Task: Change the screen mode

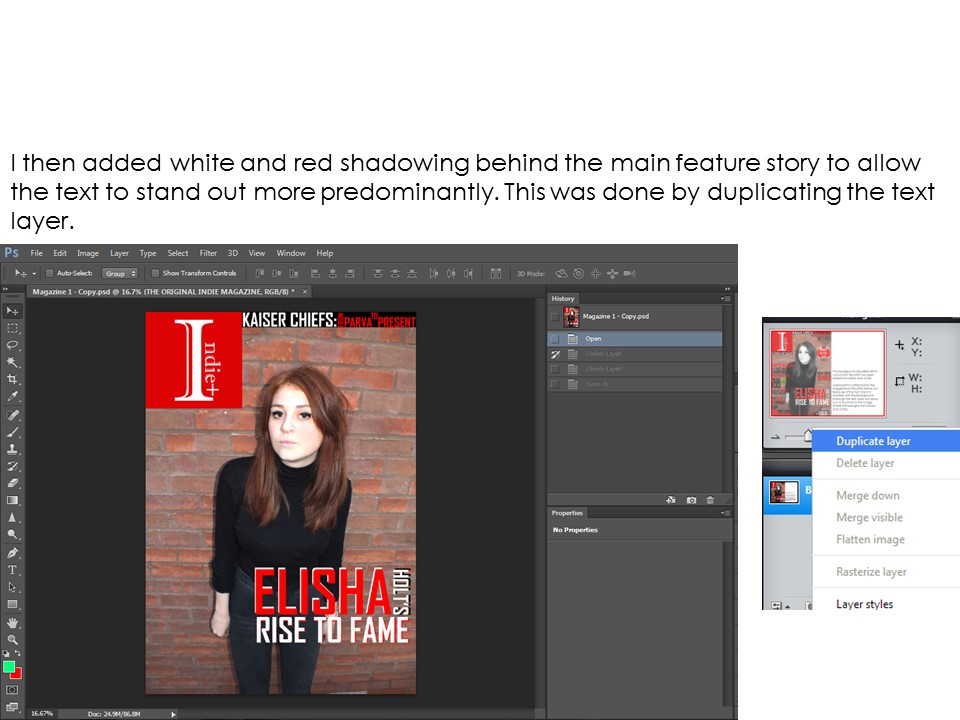Action: pos(12,707)
